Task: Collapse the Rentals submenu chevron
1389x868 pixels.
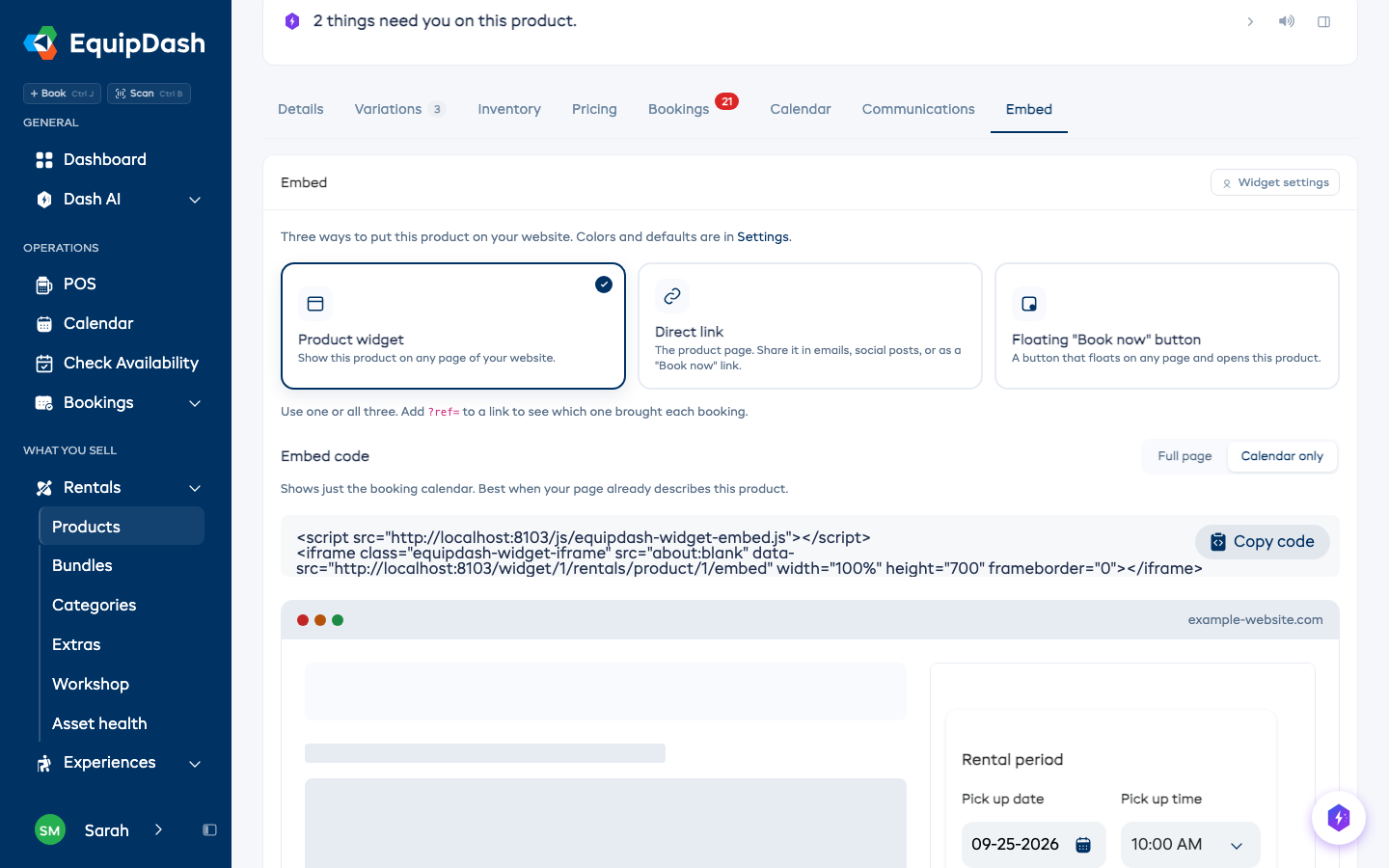Action: pyautogui.click(x=195, y=488)
